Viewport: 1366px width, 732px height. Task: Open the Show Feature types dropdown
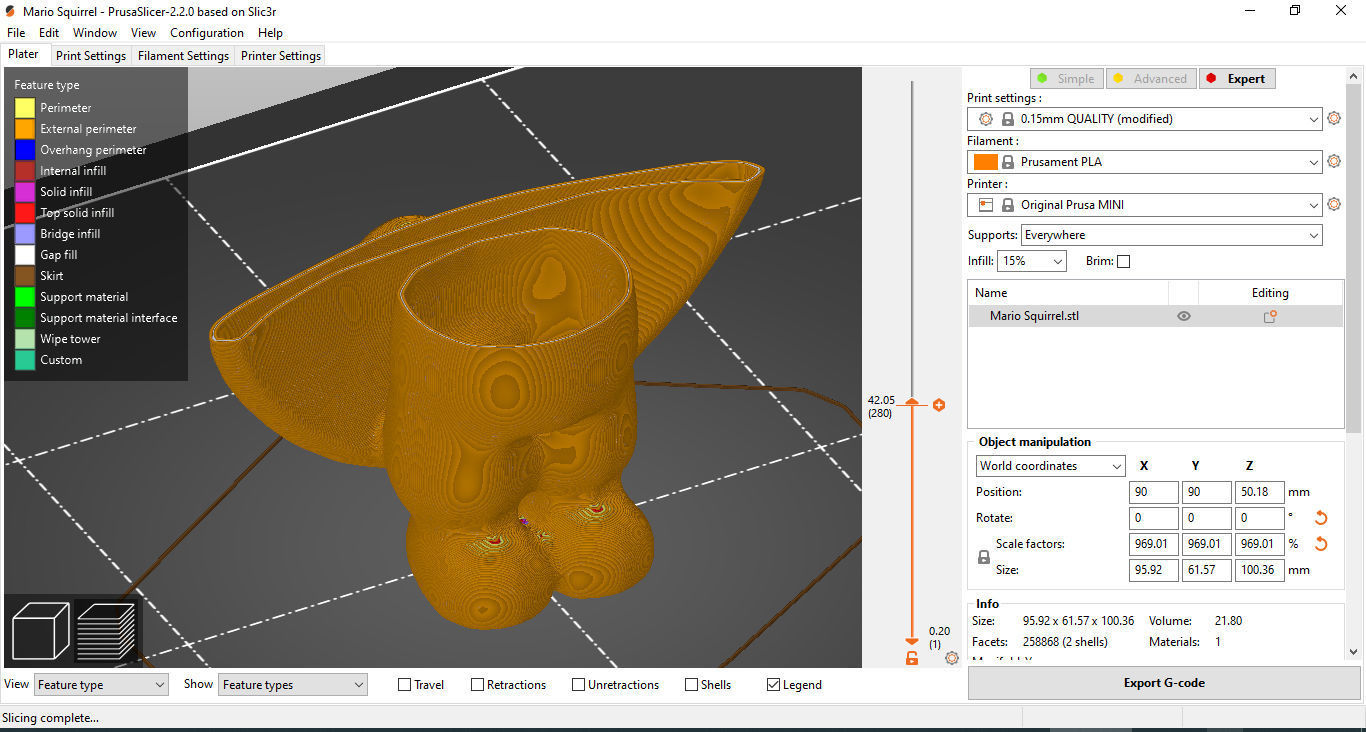(293, 685)
